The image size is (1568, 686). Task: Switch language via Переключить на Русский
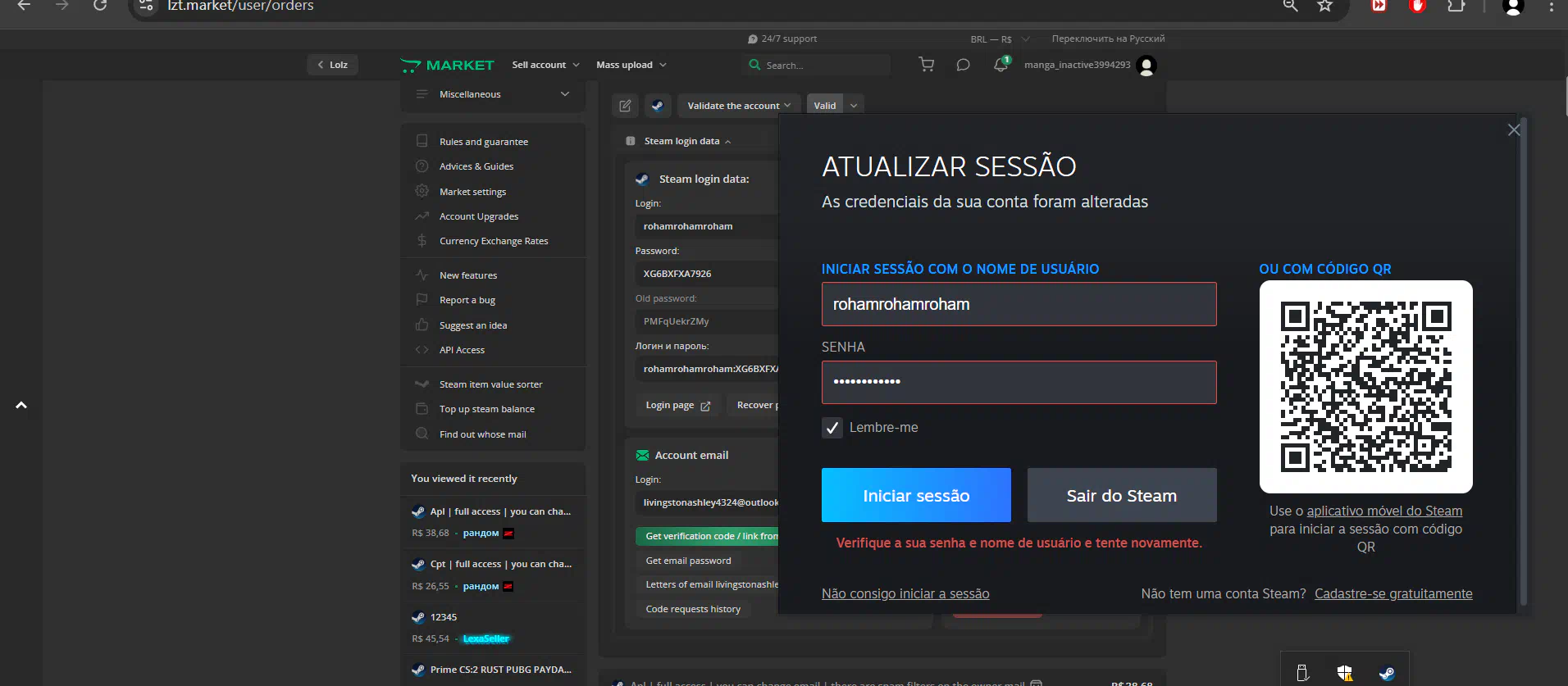coord(1108,39)
